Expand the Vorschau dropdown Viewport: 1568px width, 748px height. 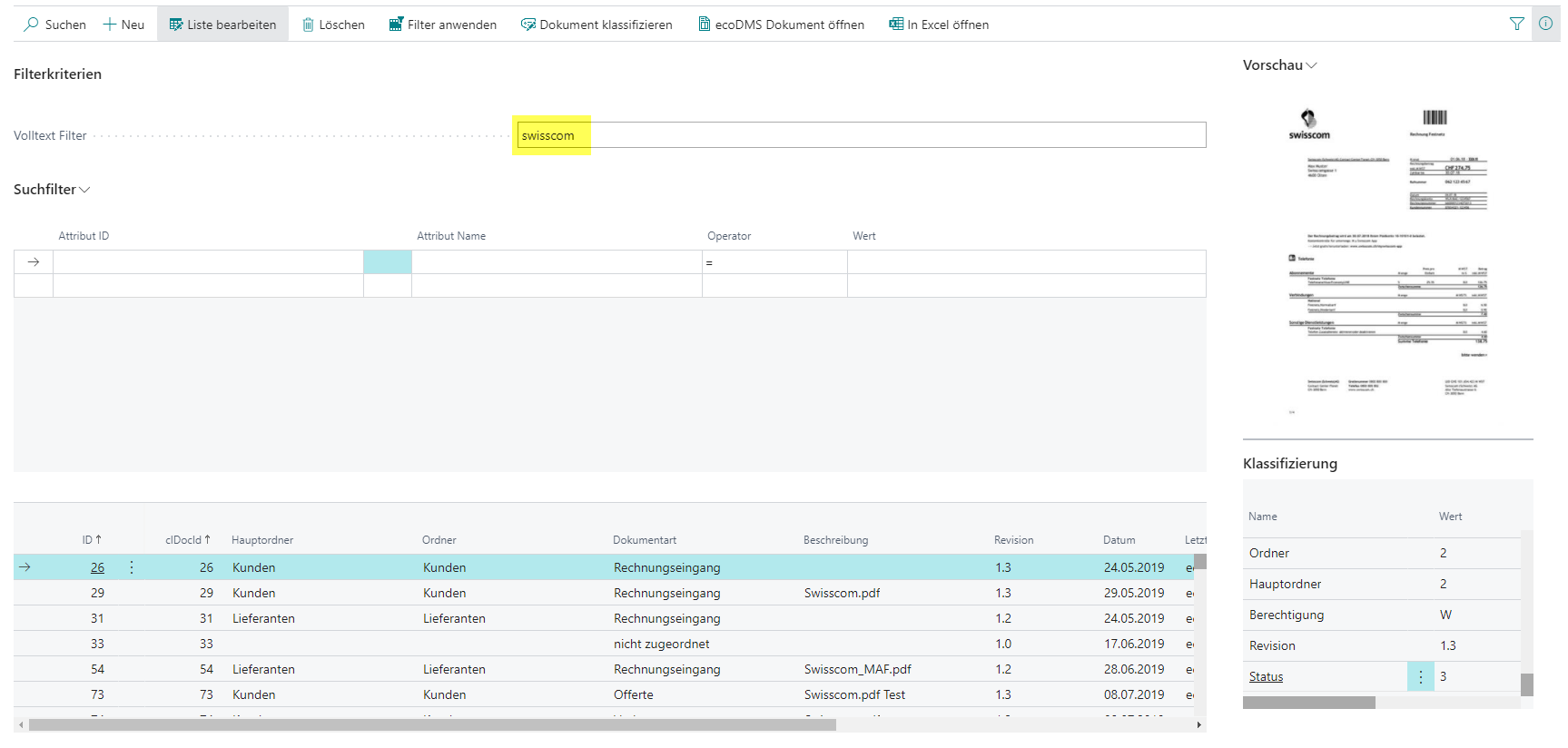(x=1279, y=65)
